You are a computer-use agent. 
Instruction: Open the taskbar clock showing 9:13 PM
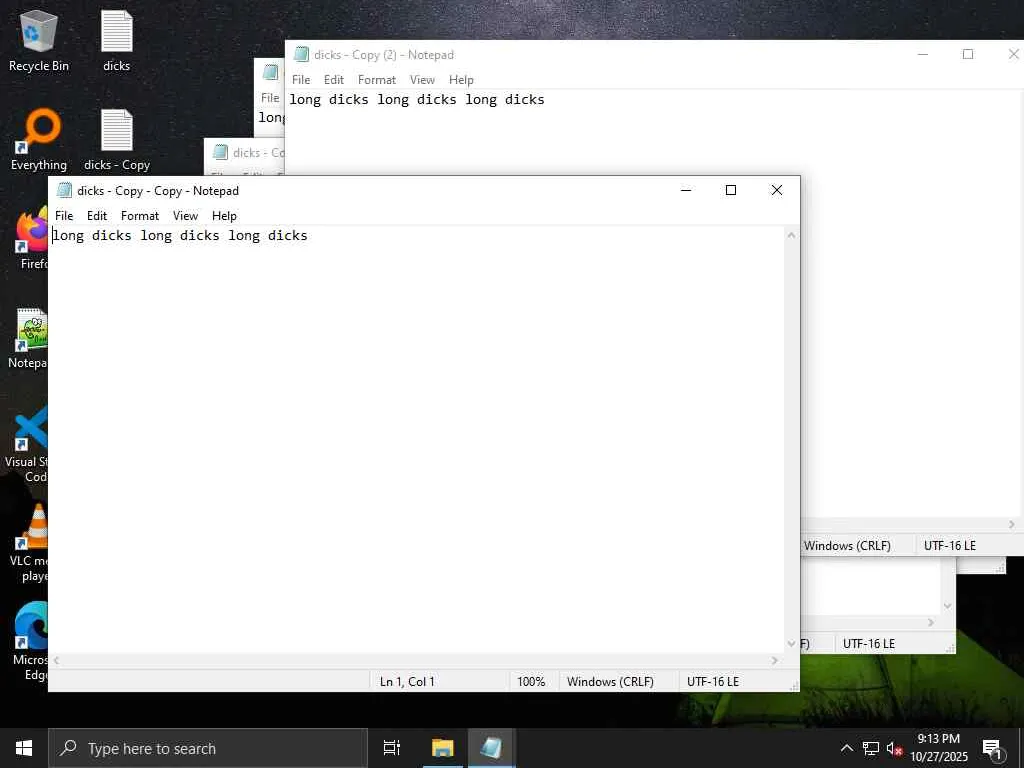[x=938, y=748]
